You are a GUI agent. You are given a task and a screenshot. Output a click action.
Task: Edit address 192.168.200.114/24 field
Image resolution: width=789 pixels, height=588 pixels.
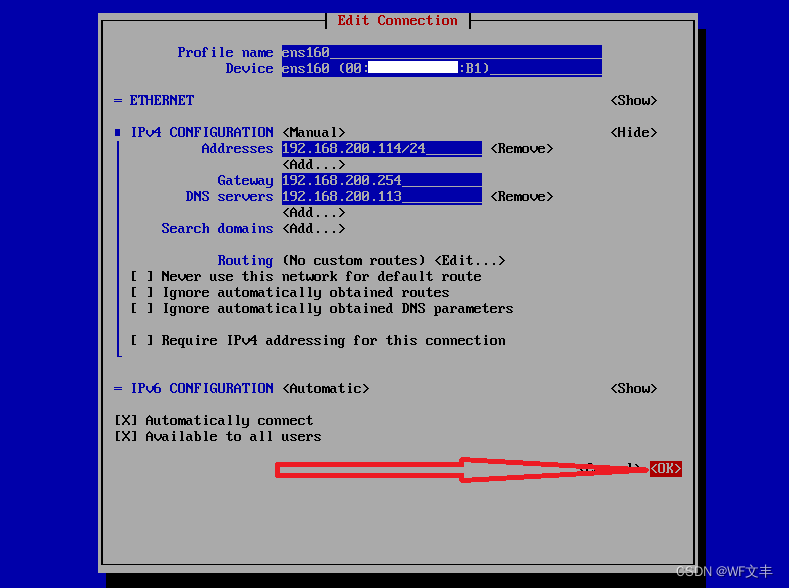click(381, 148)
